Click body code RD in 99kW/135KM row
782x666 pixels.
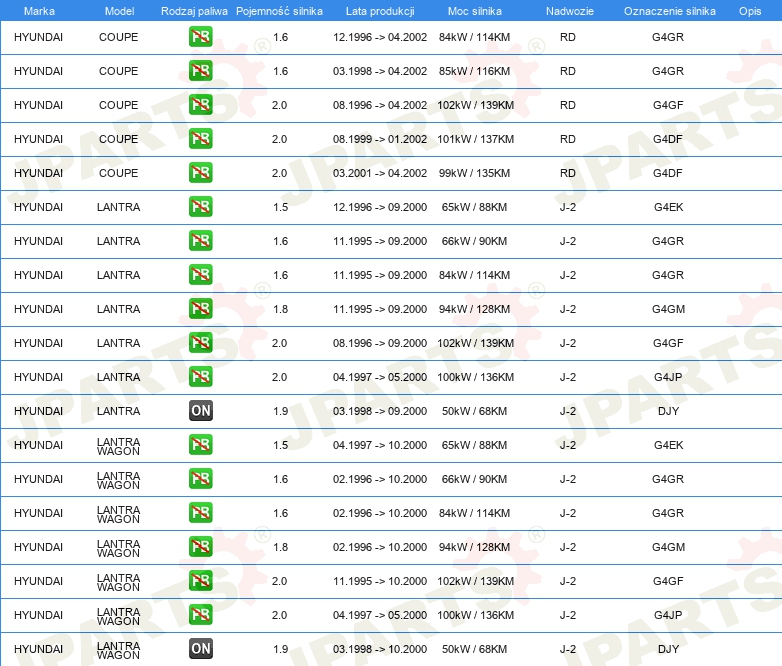click(x=568, y=173)
